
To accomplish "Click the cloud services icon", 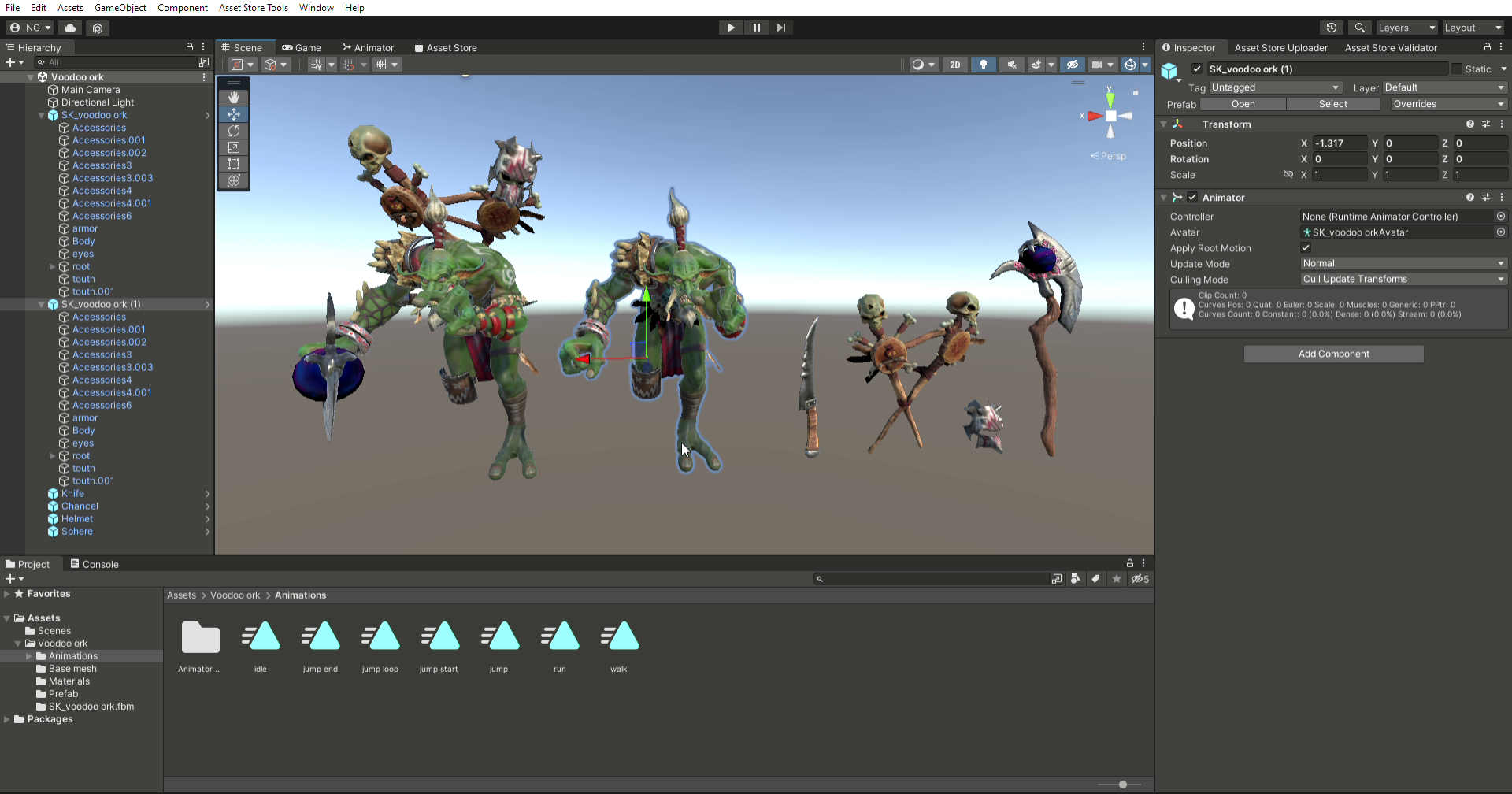I will (70, 28).
